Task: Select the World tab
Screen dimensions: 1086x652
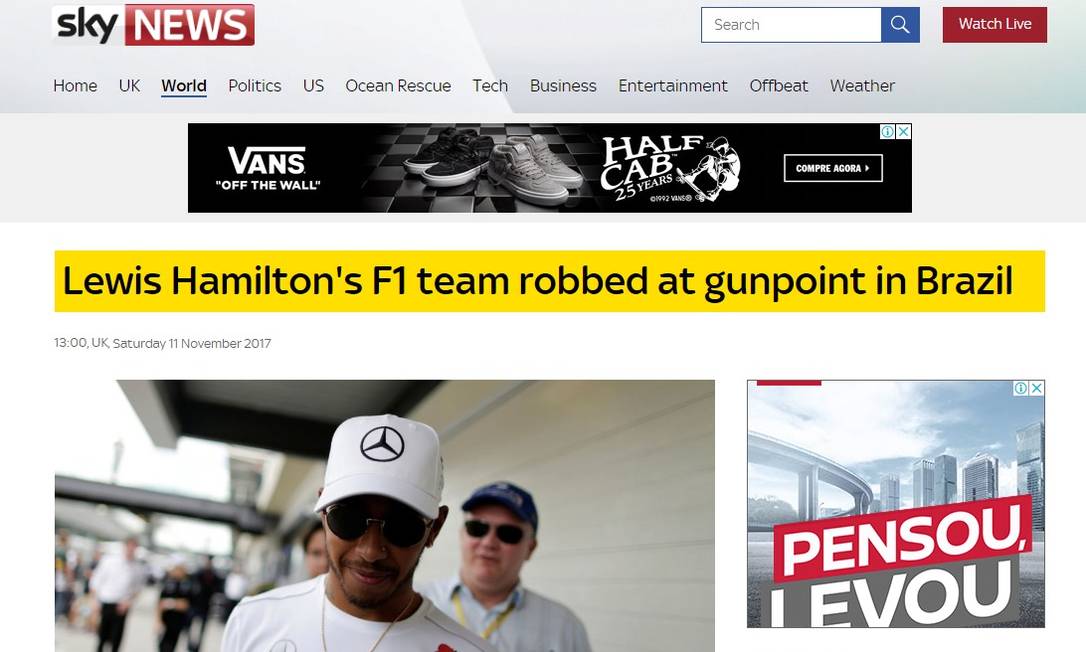Action: pyautogui.click(x=184, y=86)
